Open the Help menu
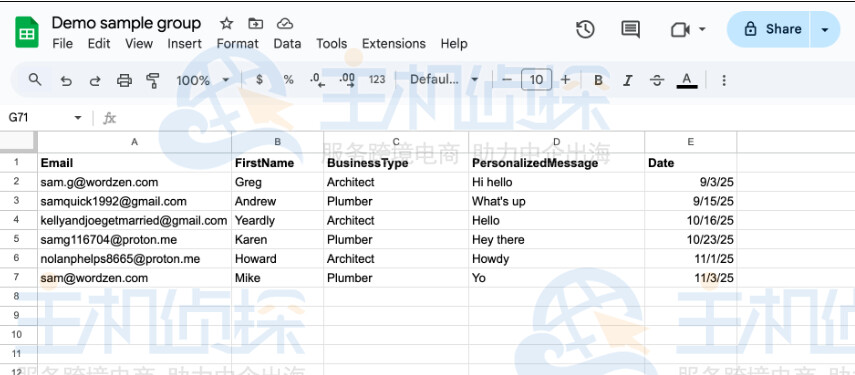The image size is (855, 375). (454, 44)
